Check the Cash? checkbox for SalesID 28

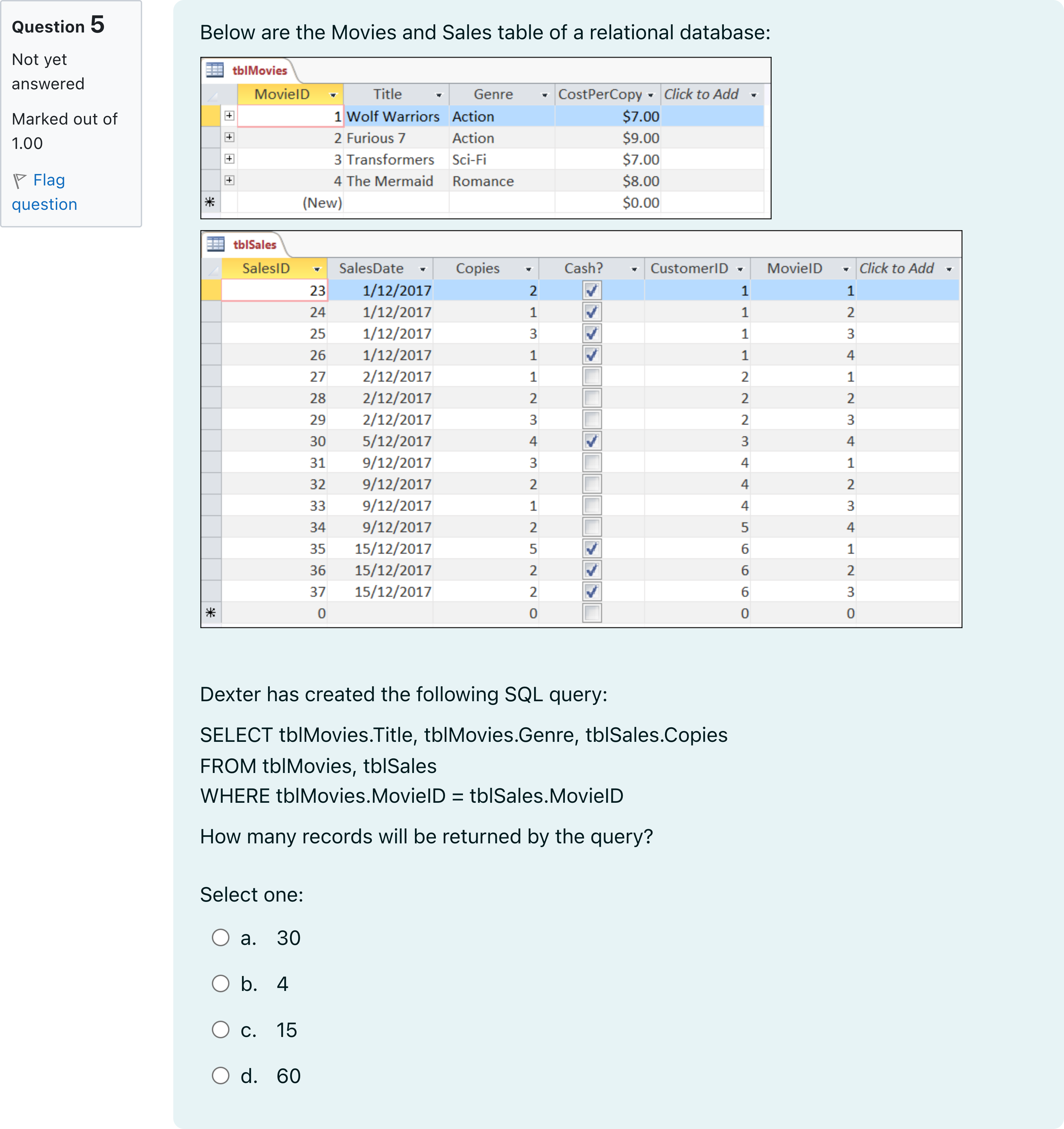click(x=592, y=398)
